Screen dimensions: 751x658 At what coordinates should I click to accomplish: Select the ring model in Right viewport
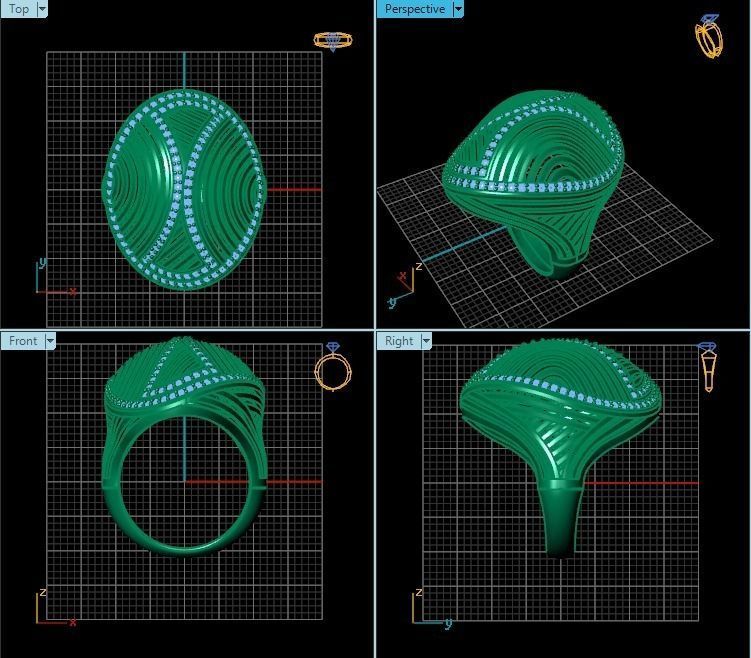pos(560,448)
